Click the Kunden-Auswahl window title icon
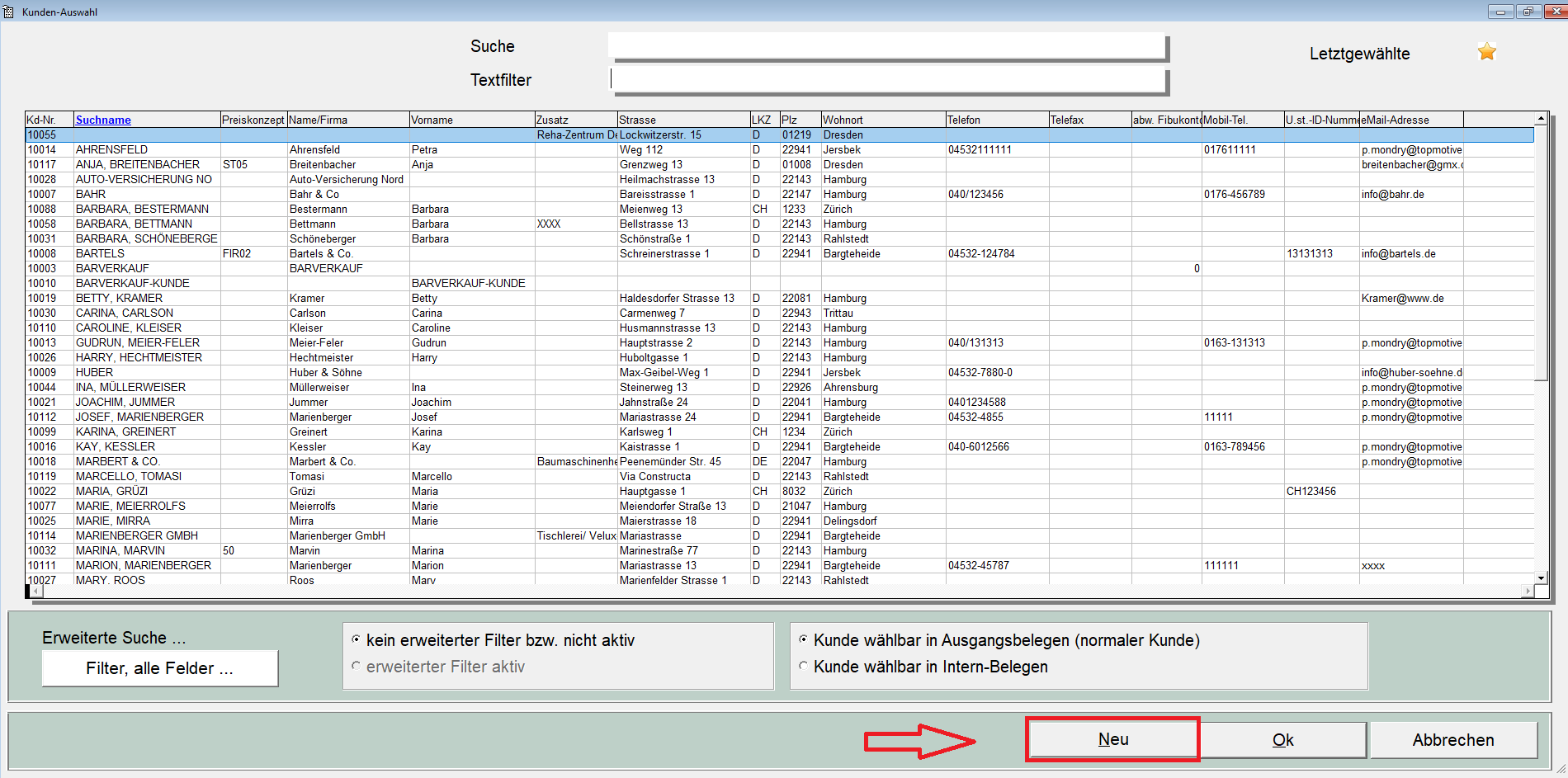This screenshot has width=1568, height=778. coord(8,12)
